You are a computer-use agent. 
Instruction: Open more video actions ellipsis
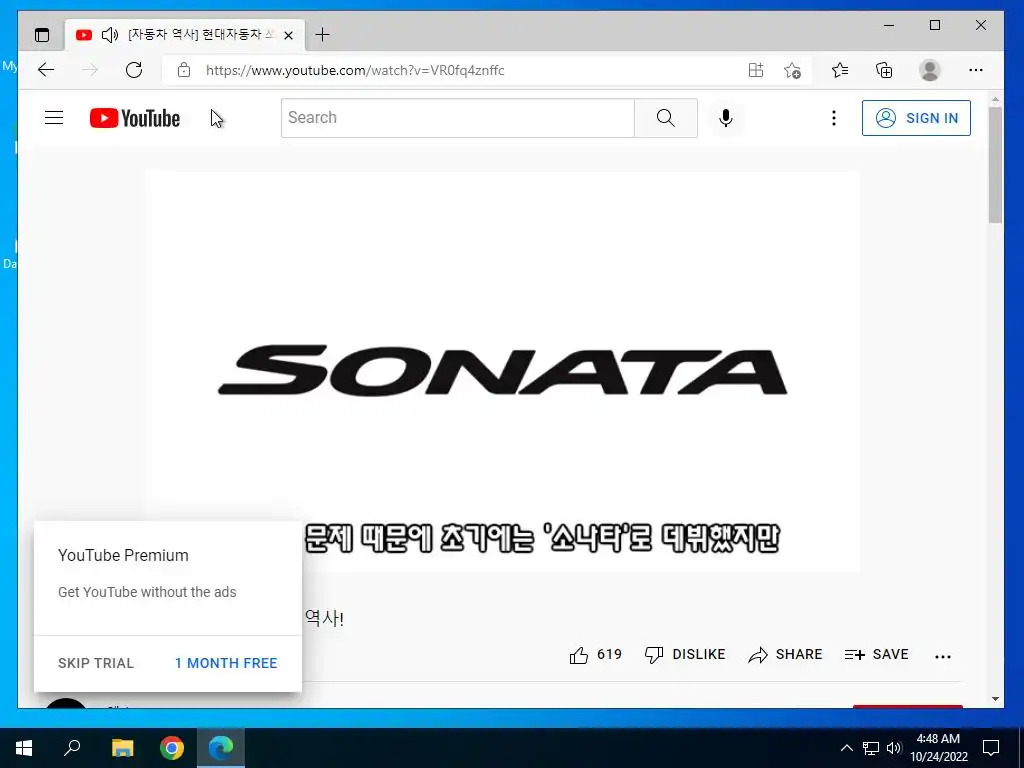tap(943, 657)
